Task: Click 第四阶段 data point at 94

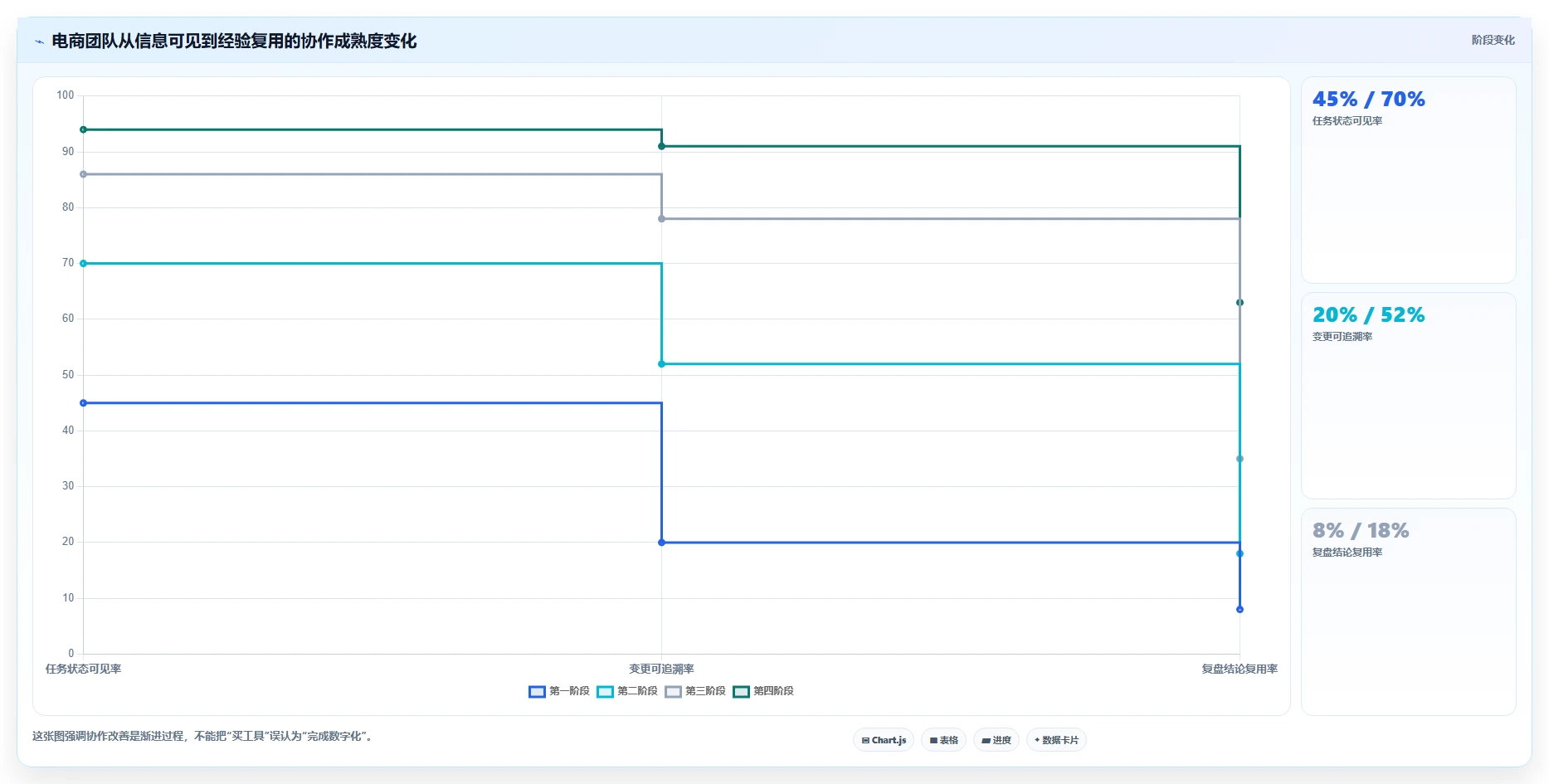Action: click(83, 129)
